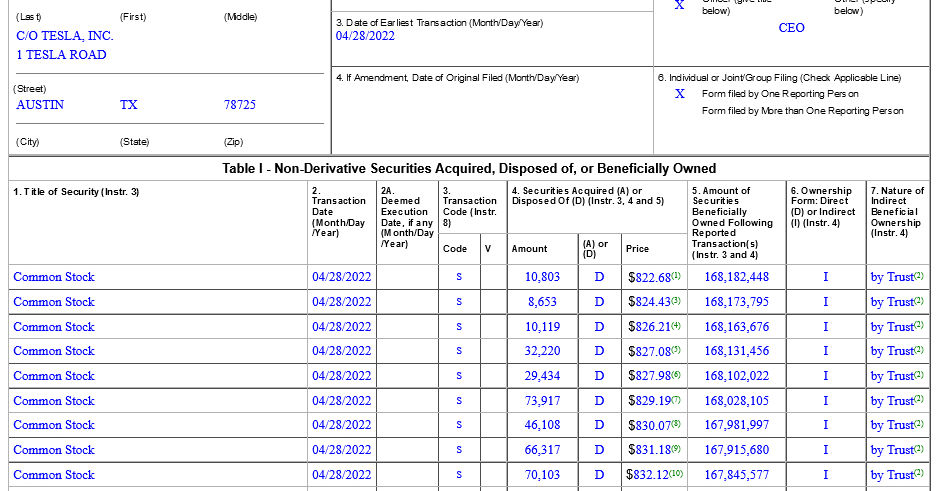Screen dimensions: 939x491
Task: Click footnote (2) after by Trust, first row
Action: point(918,275)
